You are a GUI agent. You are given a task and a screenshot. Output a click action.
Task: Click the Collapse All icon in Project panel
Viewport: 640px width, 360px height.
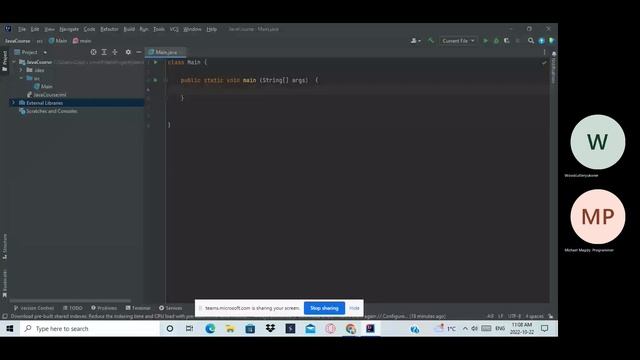pos(115,52)
